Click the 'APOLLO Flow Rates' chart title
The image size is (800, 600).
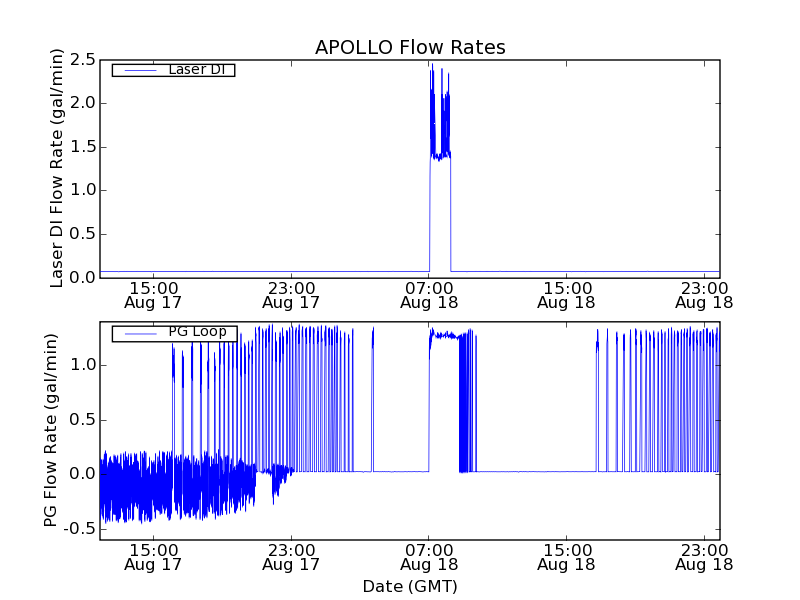tap(410, 47)
